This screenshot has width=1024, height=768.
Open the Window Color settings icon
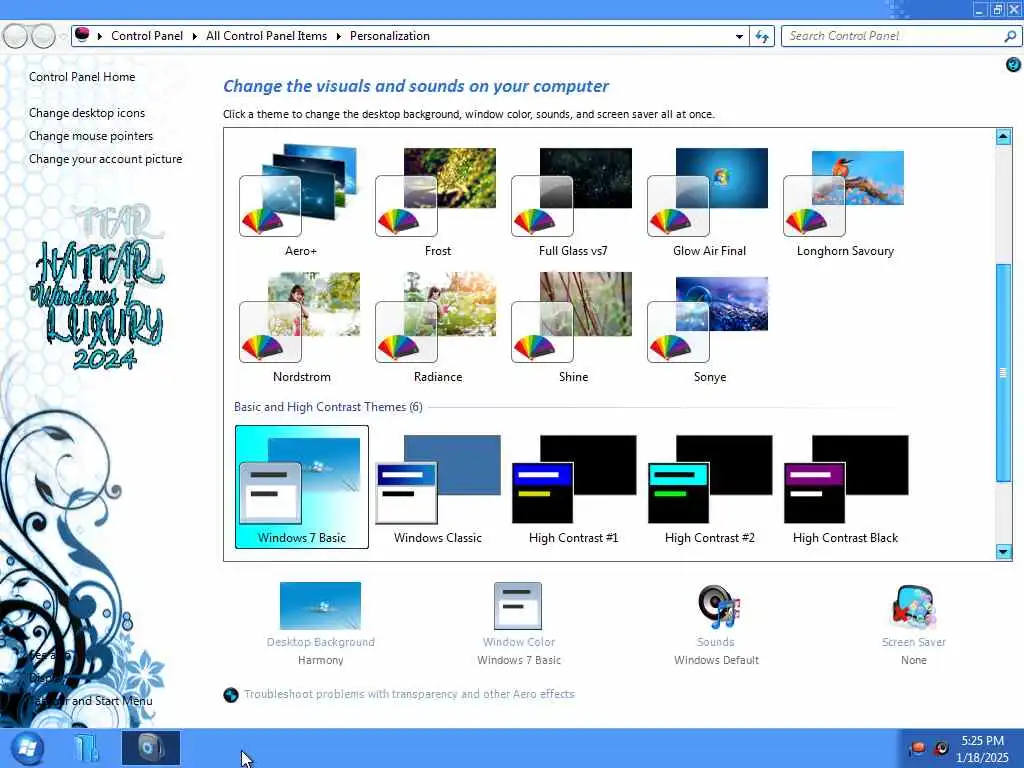pos(518,605)
